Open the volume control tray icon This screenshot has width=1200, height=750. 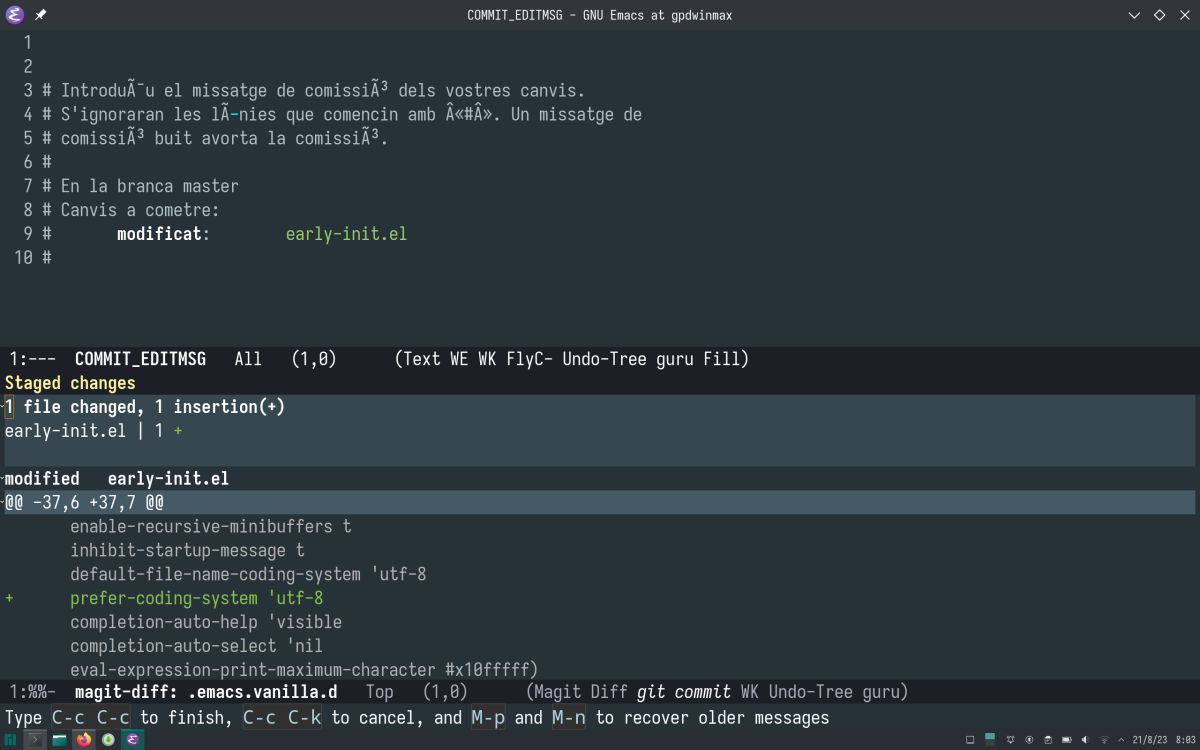pyautogui.click(x=1086, y=740)
